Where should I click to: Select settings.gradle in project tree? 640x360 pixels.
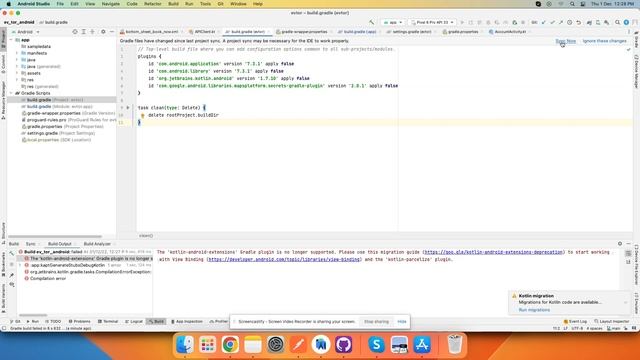point(58,133)
